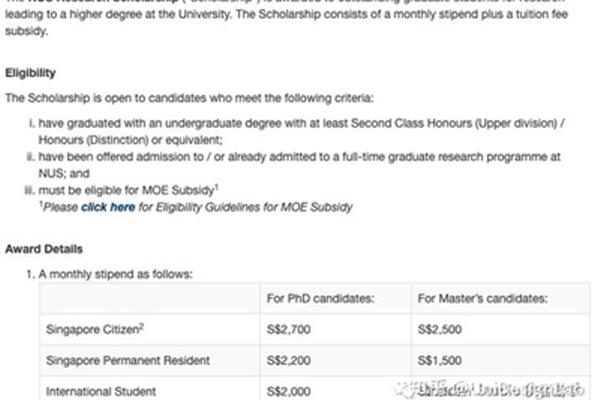
Task: Select the "For Master's candidates:" column header
Action: pyautogui.click(x=483, y=298)
